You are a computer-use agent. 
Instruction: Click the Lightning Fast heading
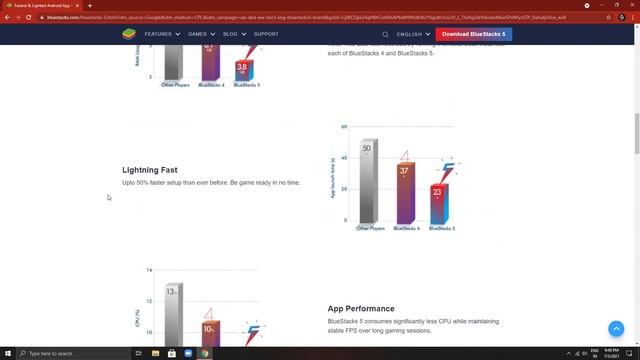click(150, 170)
